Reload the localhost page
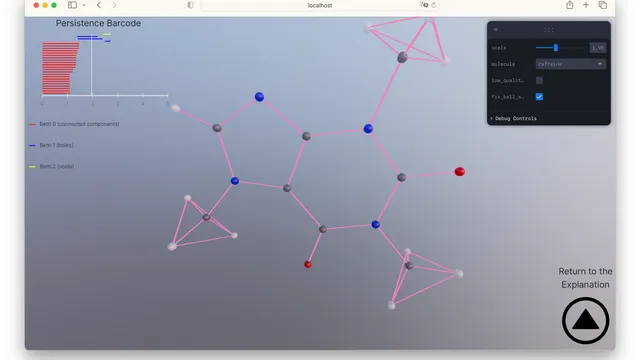The width and height of the screenshot is (640, 360). (x=433, y=5)
